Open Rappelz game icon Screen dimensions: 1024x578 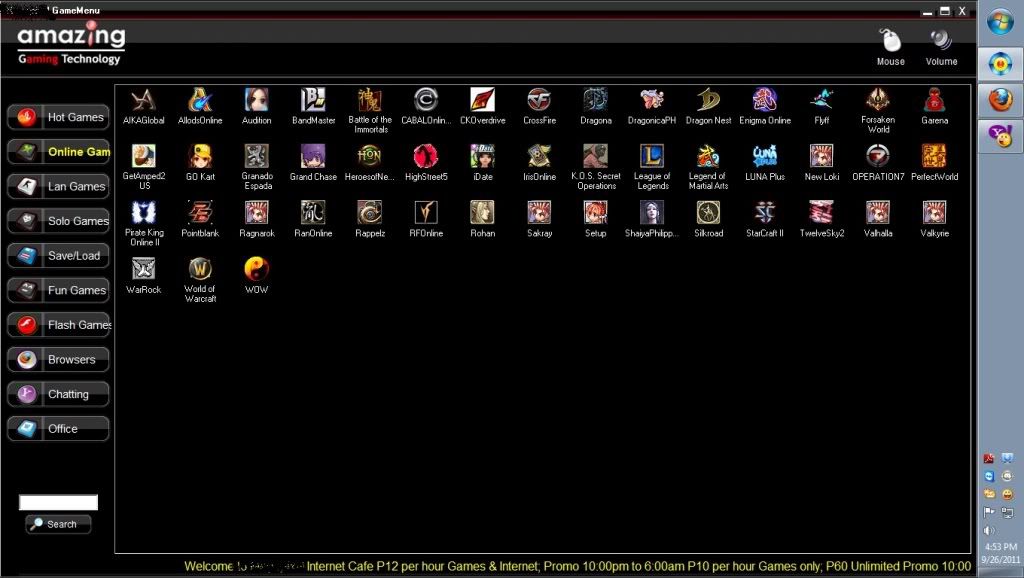point(370,213)
